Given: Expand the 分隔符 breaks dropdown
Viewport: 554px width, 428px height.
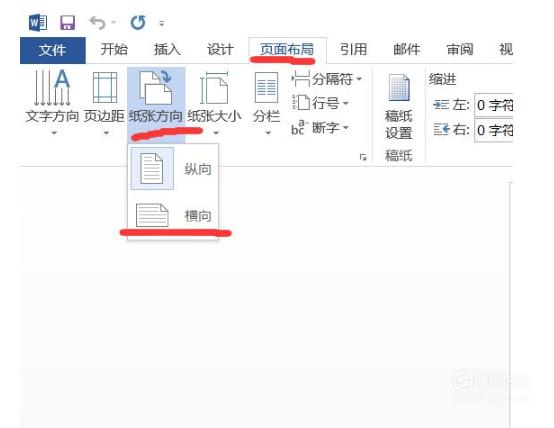Looking at the screenshot, I should point(359,79).
